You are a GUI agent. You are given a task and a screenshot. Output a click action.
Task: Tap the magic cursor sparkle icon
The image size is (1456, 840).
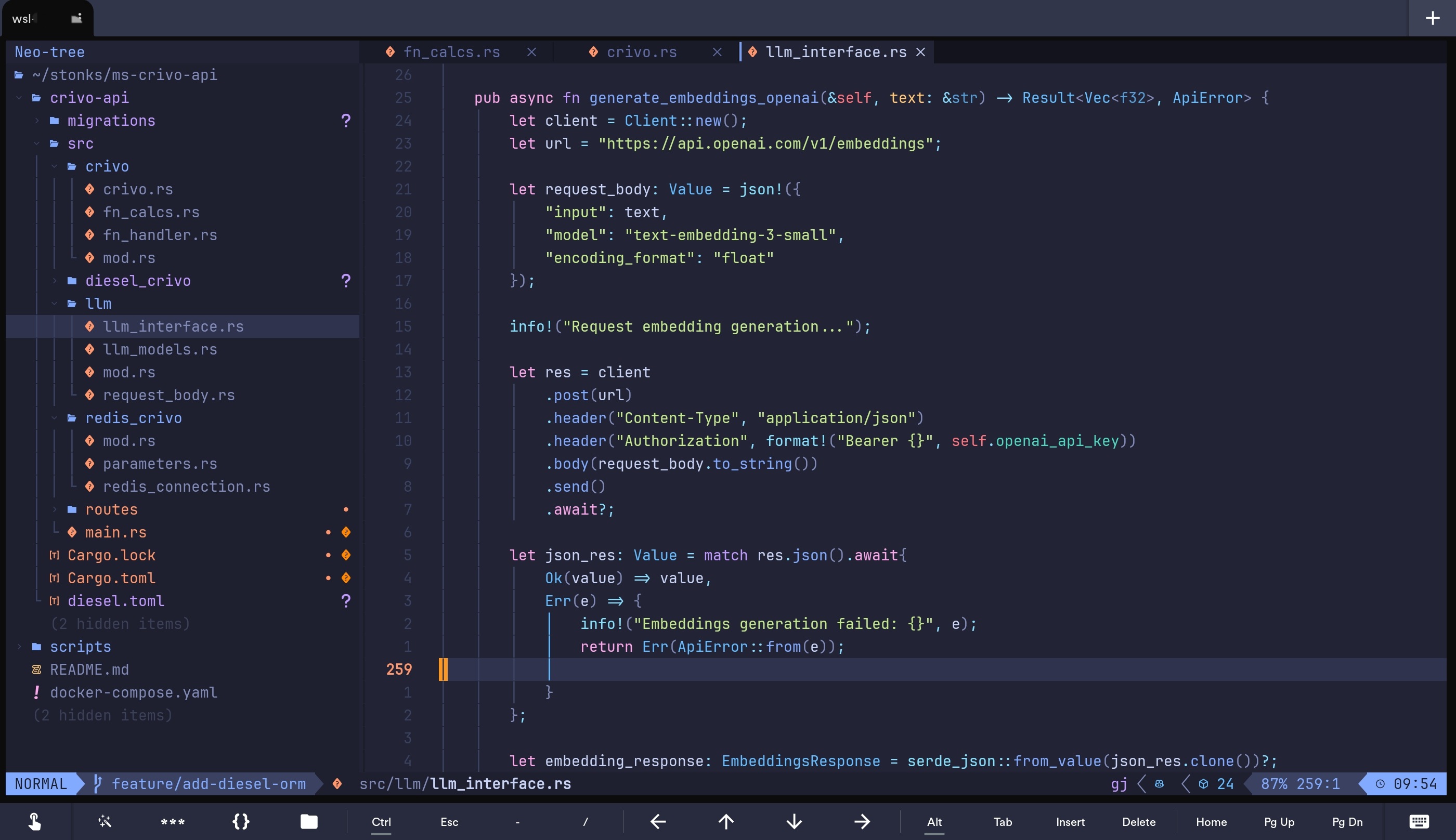[x=105, y=821]
